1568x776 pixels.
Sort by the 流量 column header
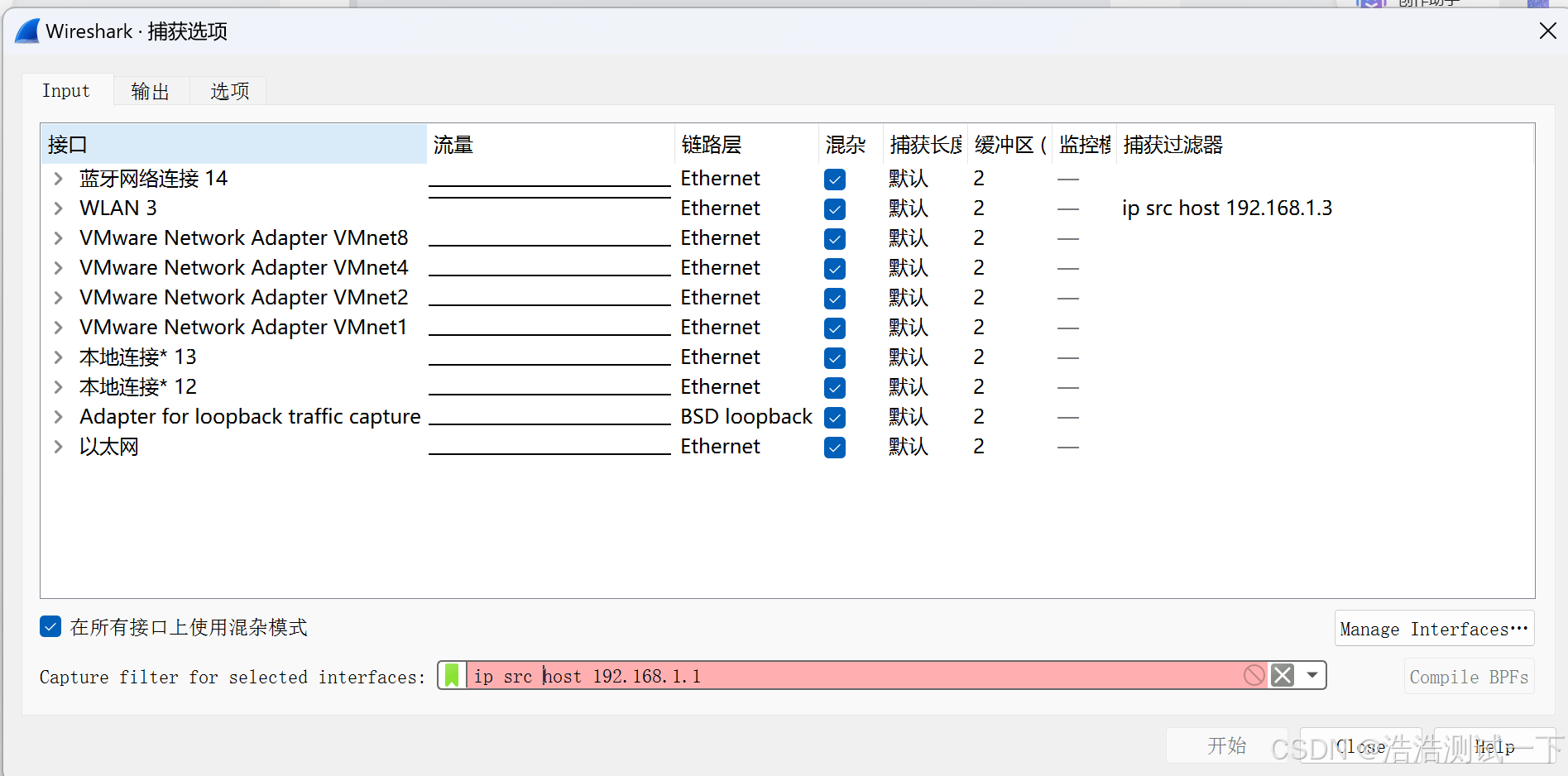(x=550, y=145)
